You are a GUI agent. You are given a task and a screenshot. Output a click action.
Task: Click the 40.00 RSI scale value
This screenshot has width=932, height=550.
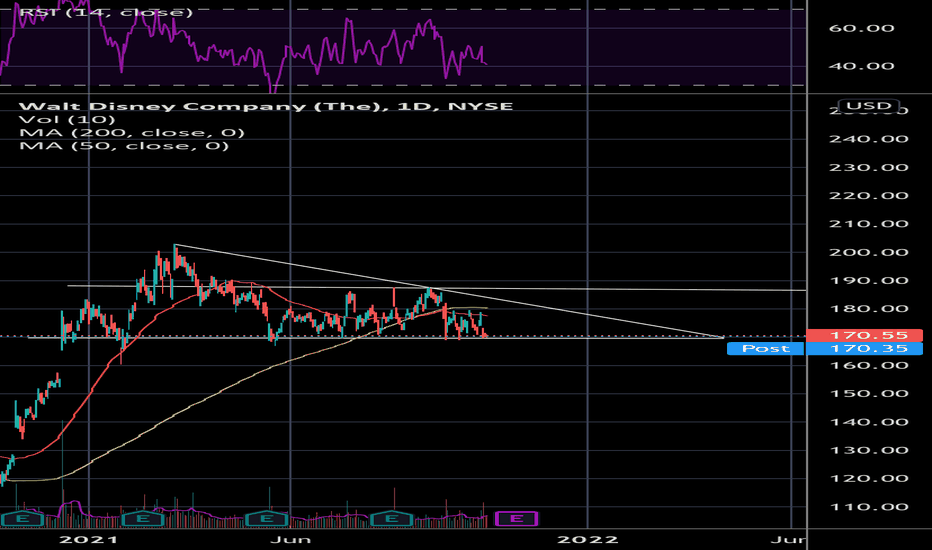tap(862, 66)
